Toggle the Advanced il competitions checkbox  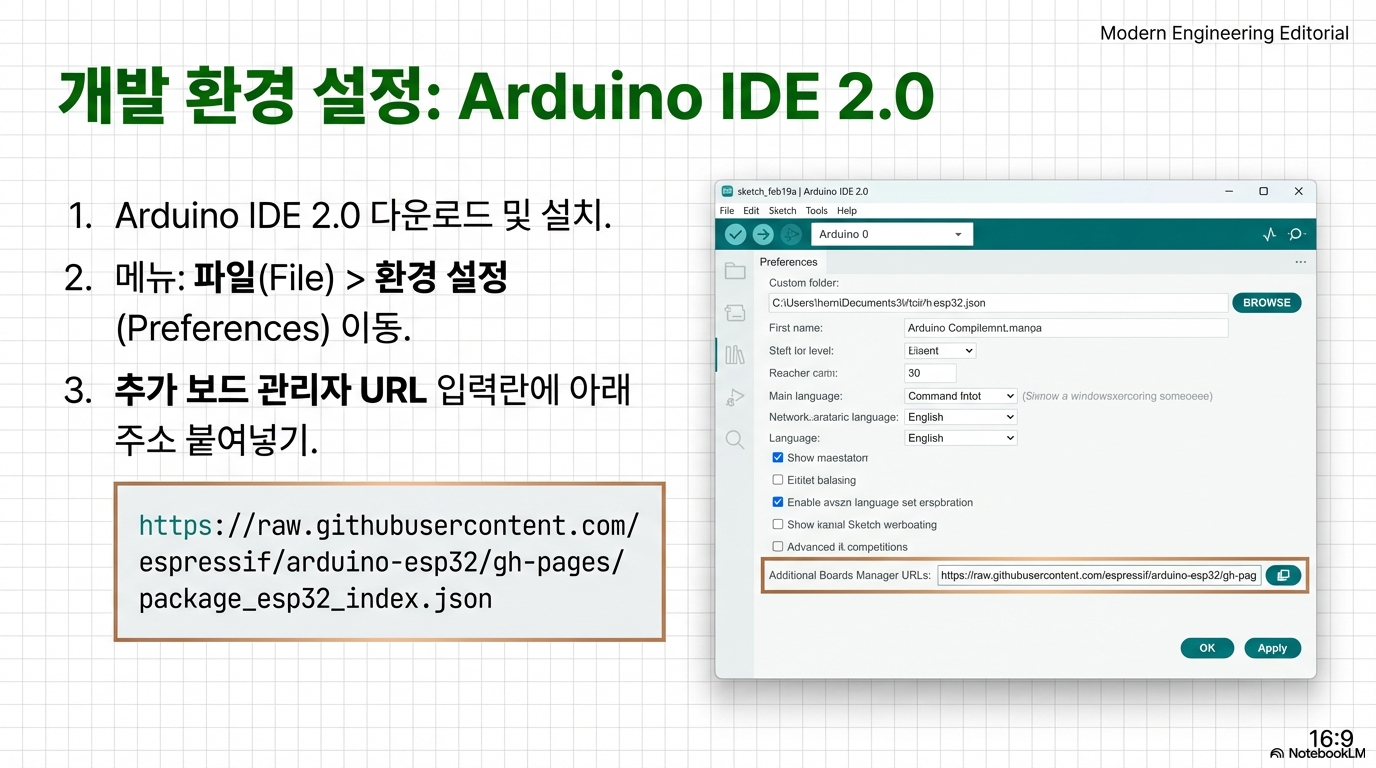(x=778, y=547)
